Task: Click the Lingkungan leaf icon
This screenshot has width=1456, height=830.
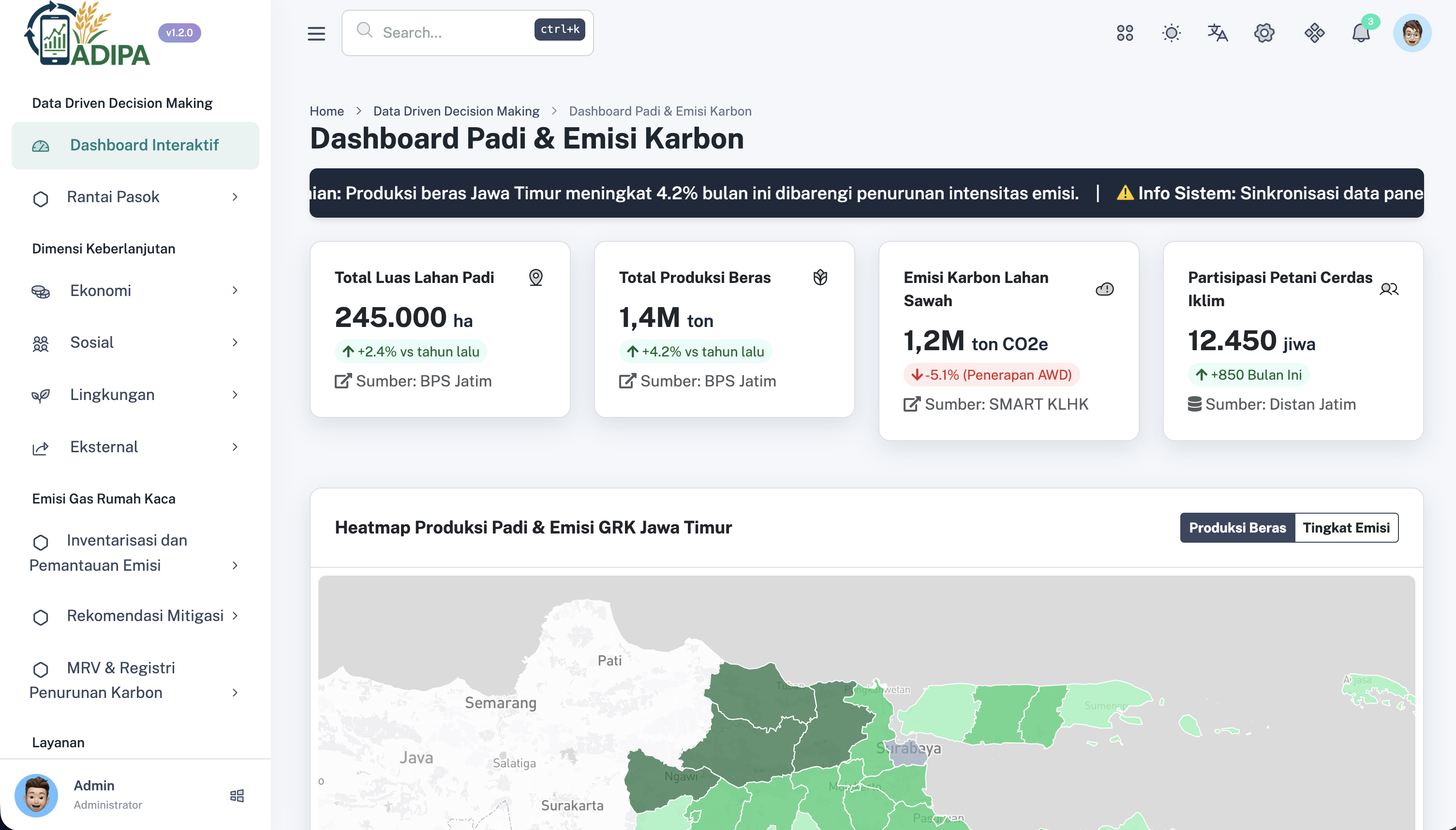Action: pos(41,396)
